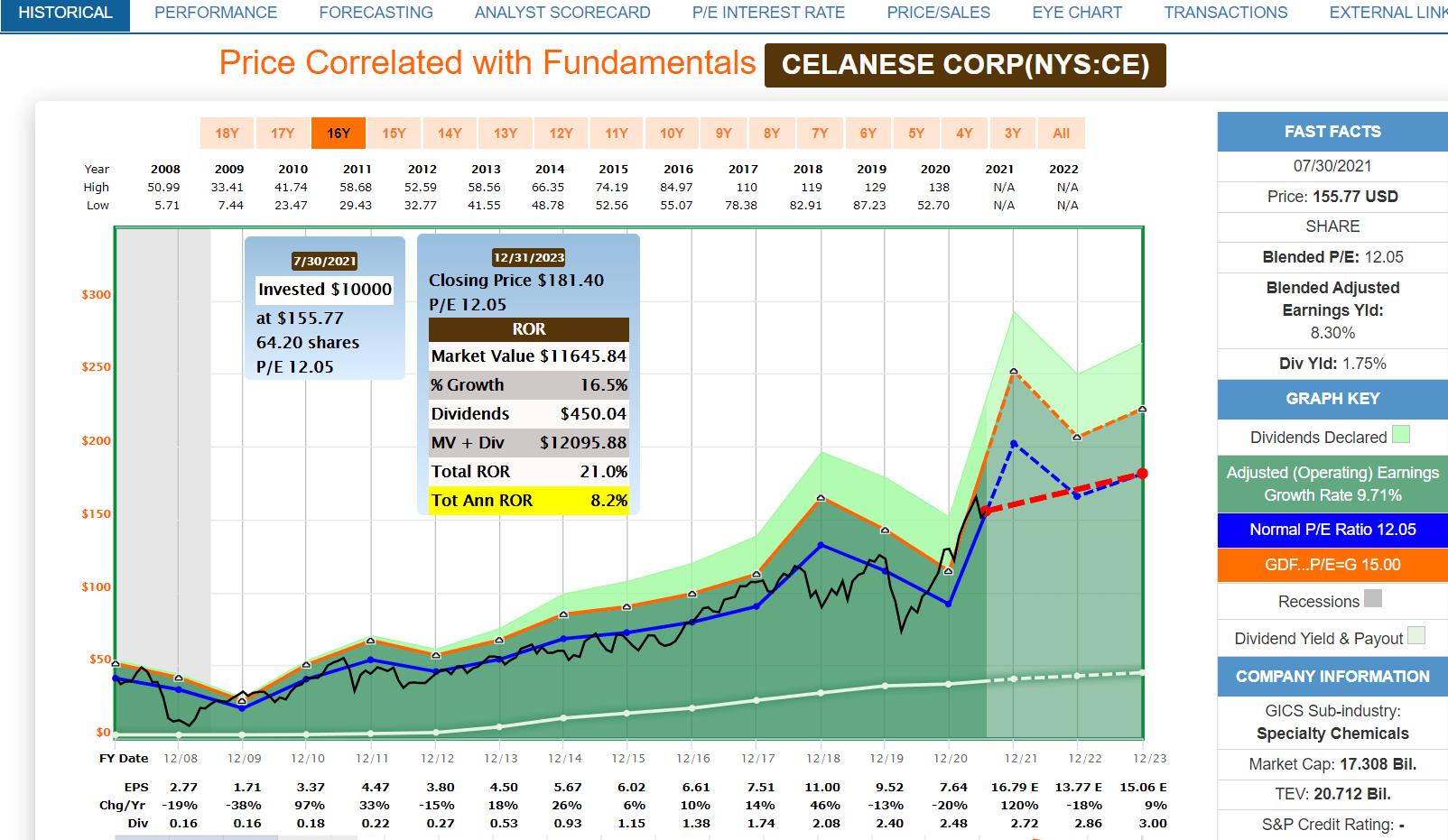Image resolution: width=1448 pixels, height=840 pixels.
Task: Show the 4Y time range
Action: (x=964, y=133)
